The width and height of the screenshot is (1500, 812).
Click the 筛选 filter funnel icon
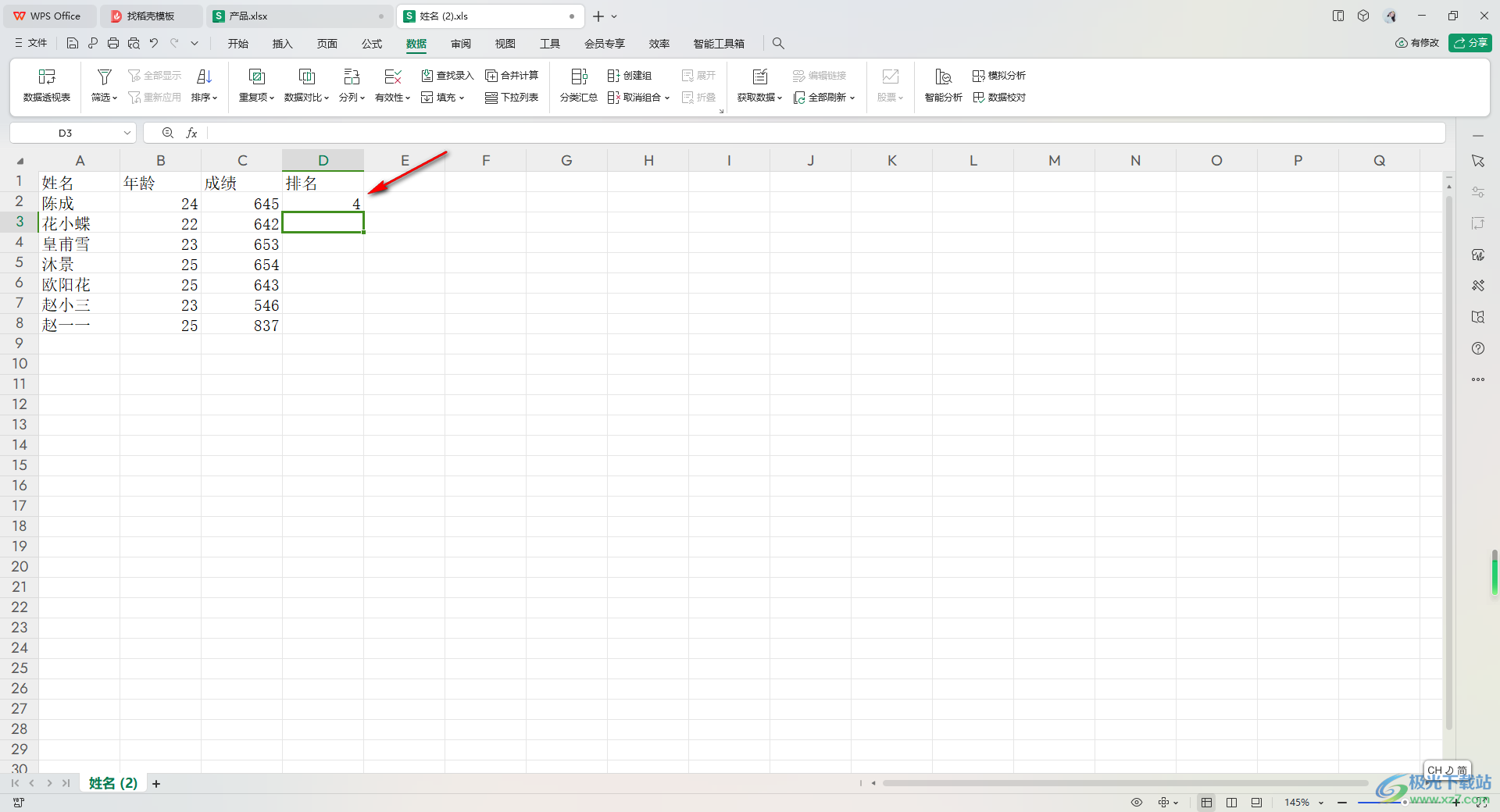point(104,77)
